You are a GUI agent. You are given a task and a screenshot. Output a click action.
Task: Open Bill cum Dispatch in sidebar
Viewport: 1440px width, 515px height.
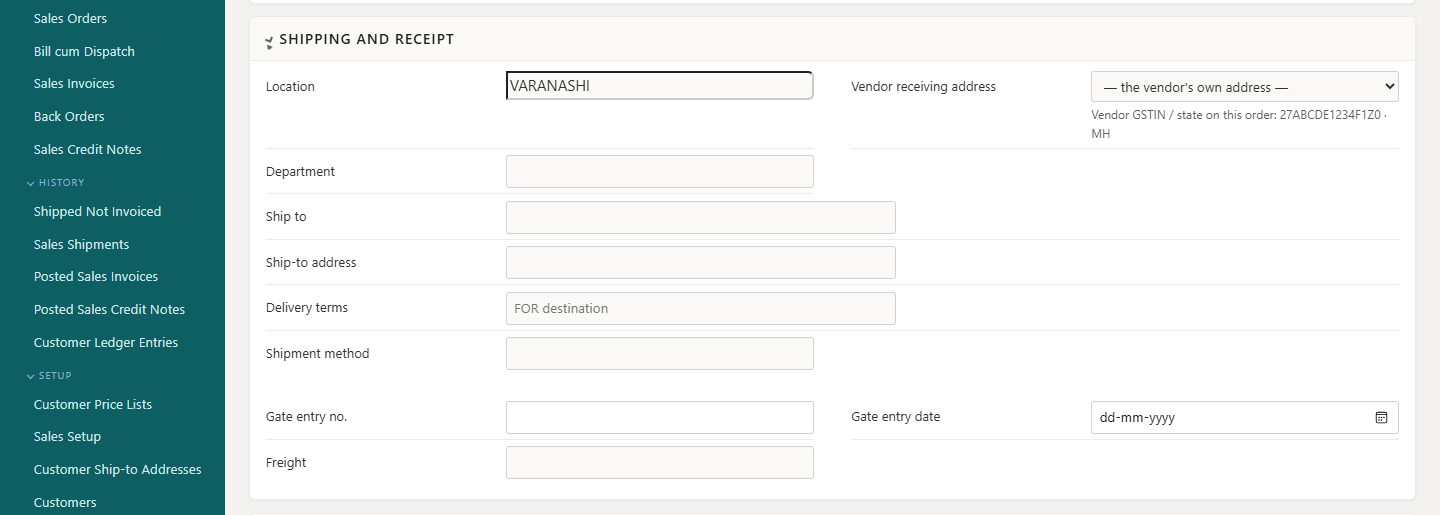(84, 52)
